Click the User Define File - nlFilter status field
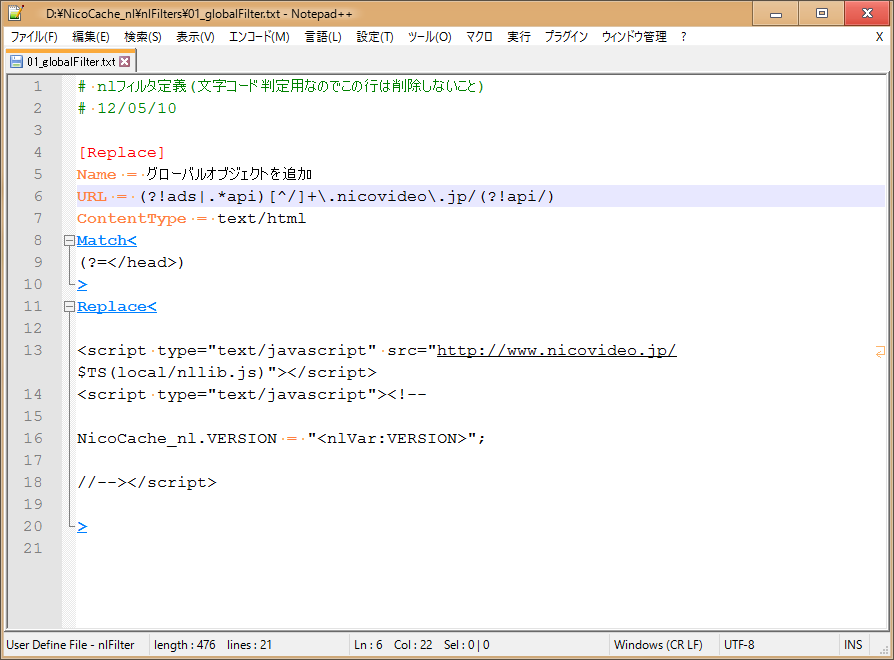Viewport: 894px width, 660px height. [x=70, y=645]
